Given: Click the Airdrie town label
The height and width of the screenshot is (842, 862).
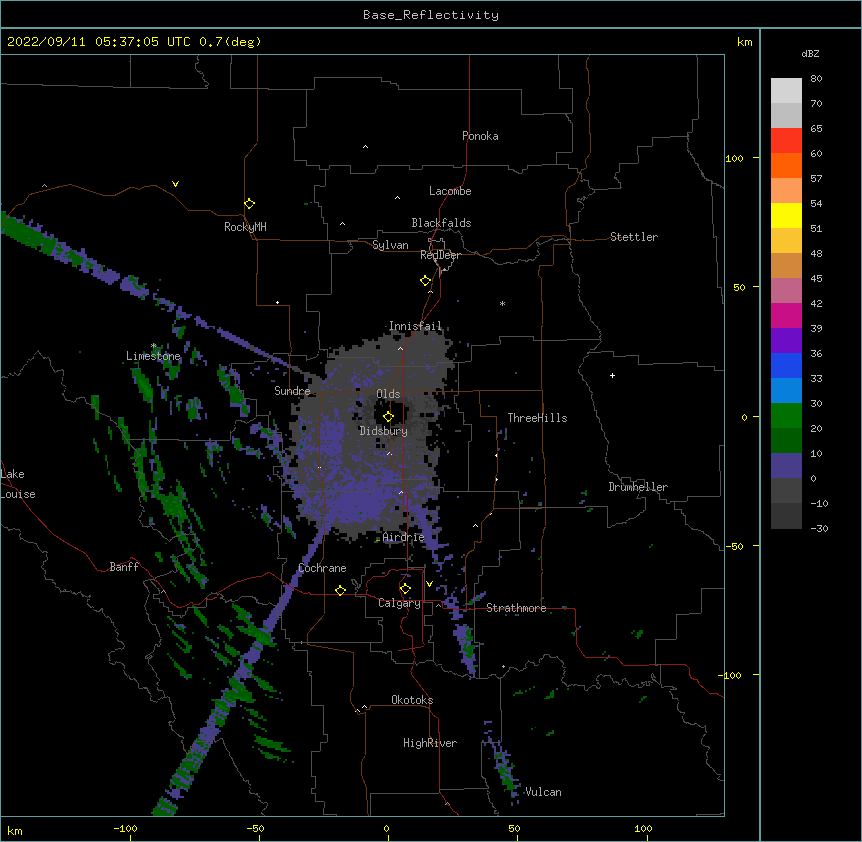Looking at the screenshot, I should pyautogui.click(x=404, y=537).
